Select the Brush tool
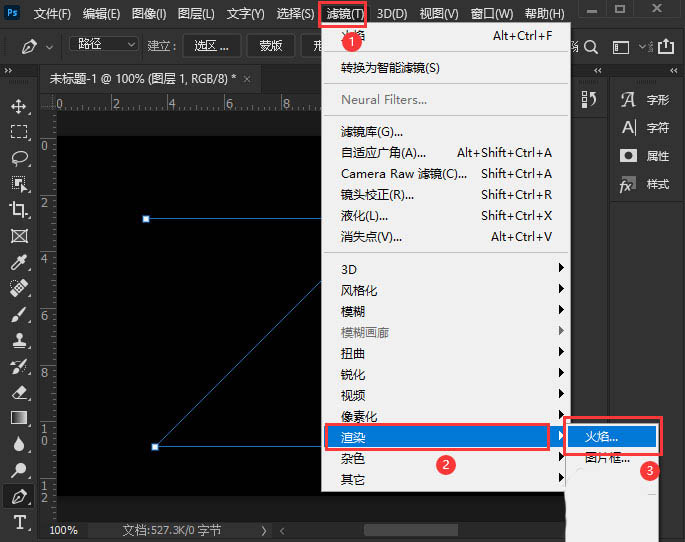The width and height of the screenshot is (685, 542). 18,314
